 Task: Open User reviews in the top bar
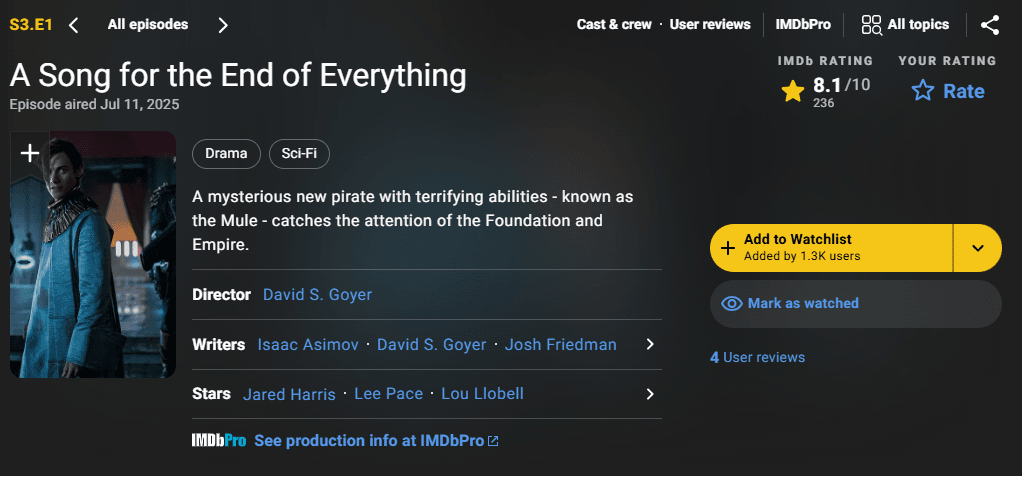point(710,24)
